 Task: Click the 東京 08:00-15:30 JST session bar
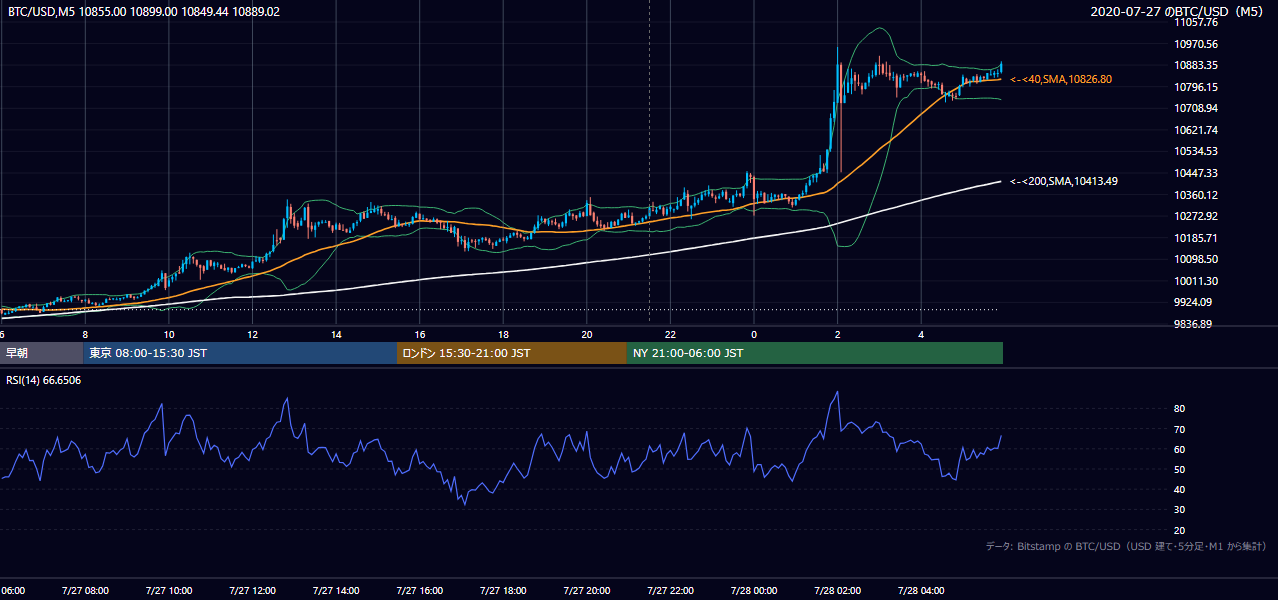pyautogui.click(x=240, y=353)
